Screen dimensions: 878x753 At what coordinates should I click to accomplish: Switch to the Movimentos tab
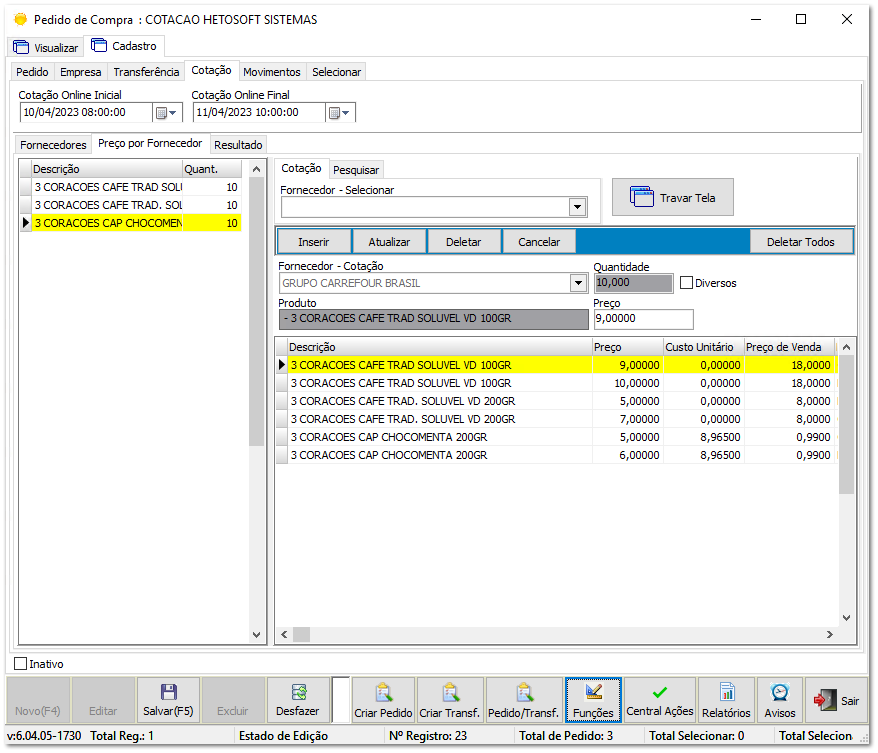coord(271,72)
